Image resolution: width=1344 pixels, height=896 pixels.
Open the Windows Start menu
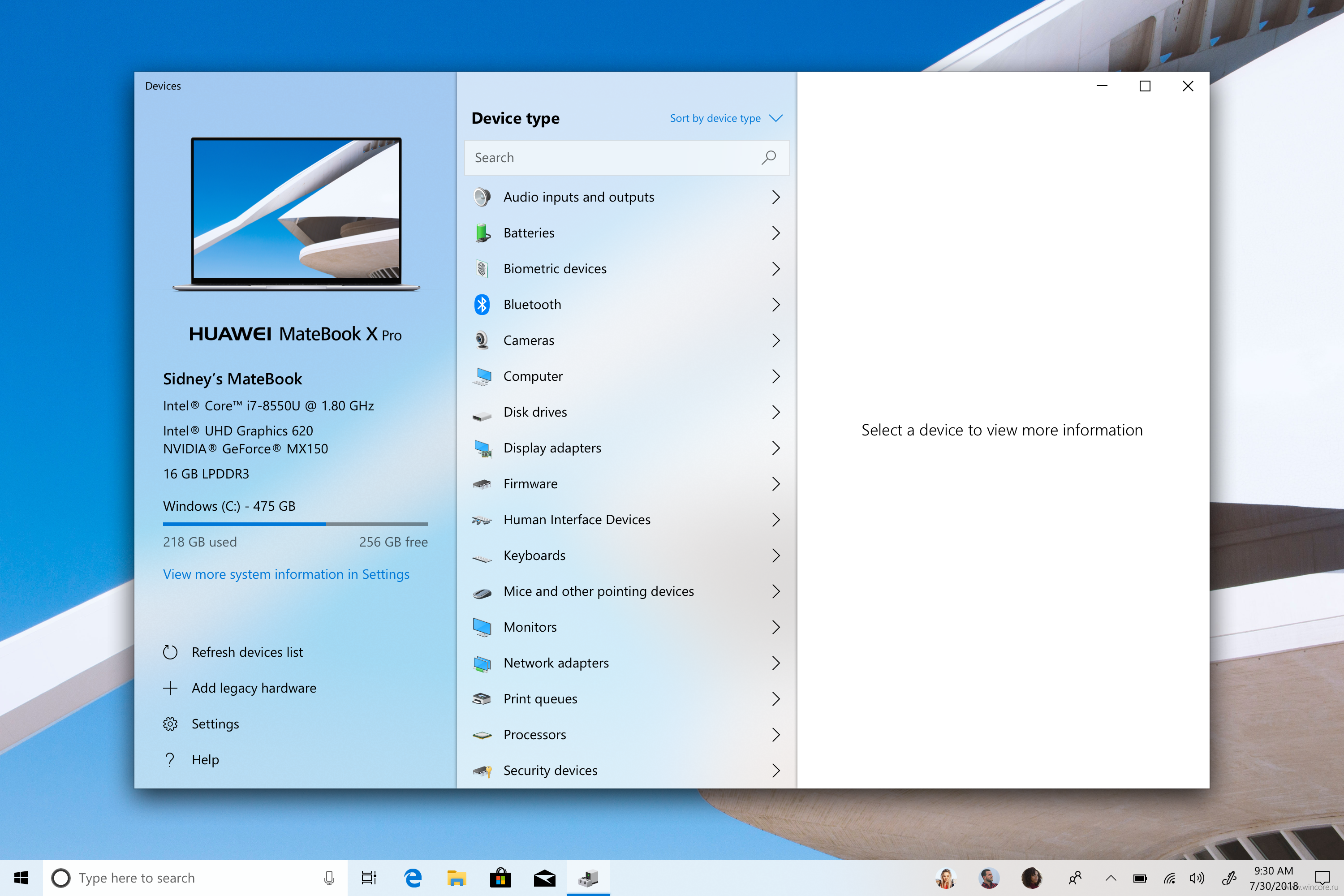pos(21,878)
